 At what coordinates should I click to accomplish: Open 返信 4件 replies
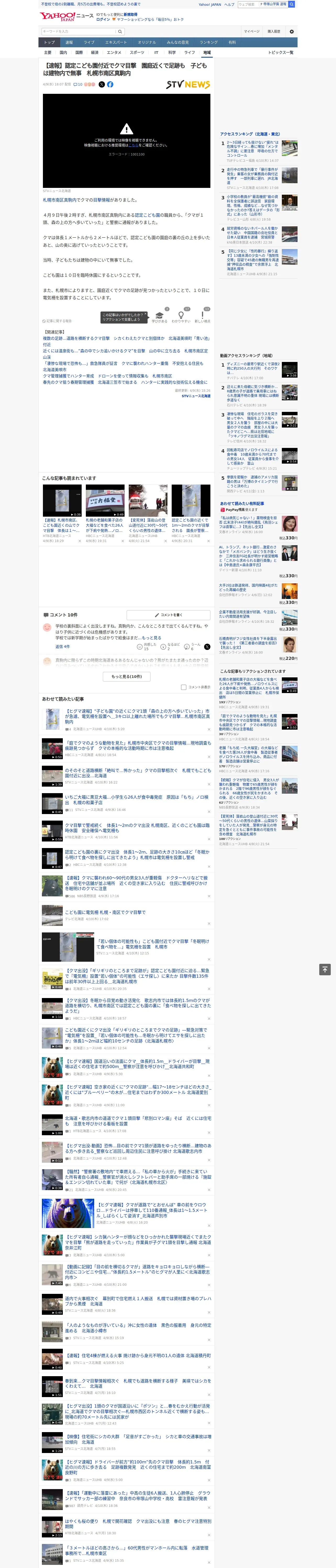[63, 647]
